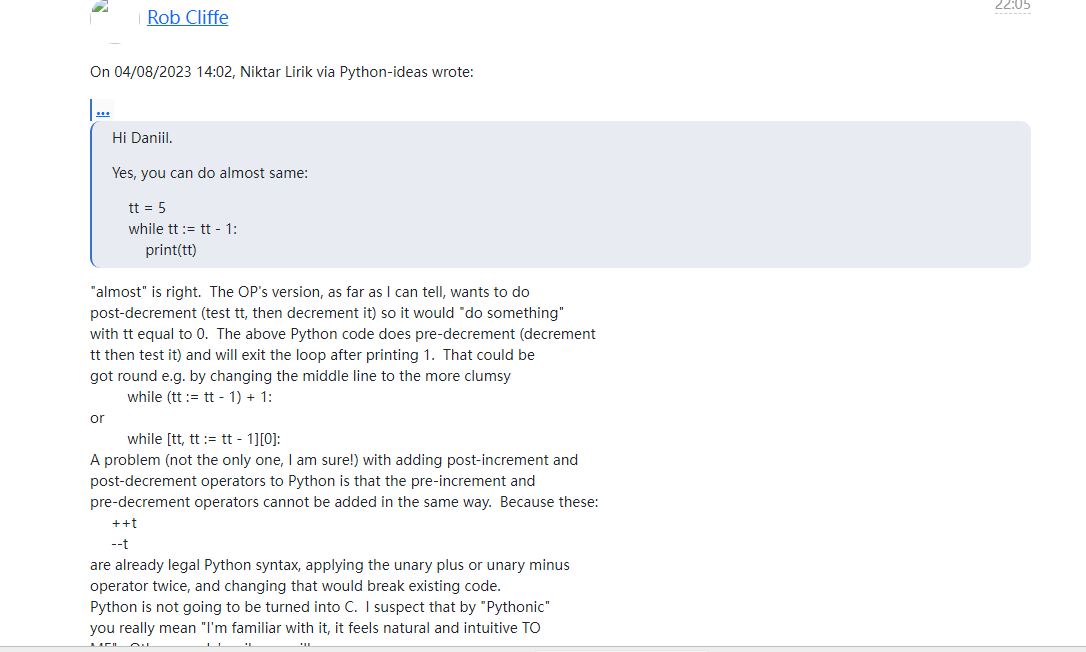Click 'Yes, you can do almost same:' text
The width and height of the screenshot is (1086, 652).
point(210,173)
